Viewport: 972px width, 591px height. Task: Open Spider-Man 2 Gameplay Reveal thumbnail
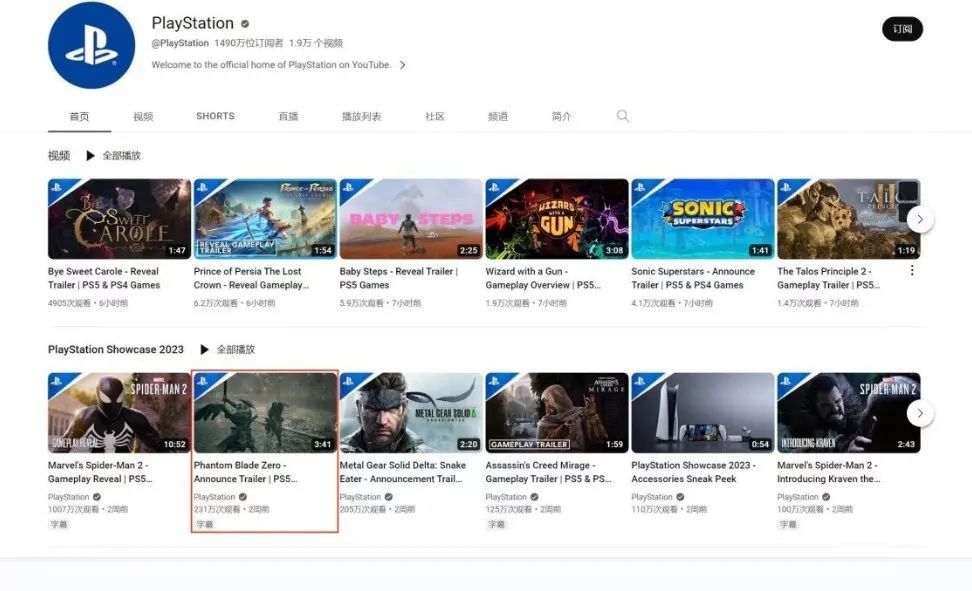[x=119, y=413]
